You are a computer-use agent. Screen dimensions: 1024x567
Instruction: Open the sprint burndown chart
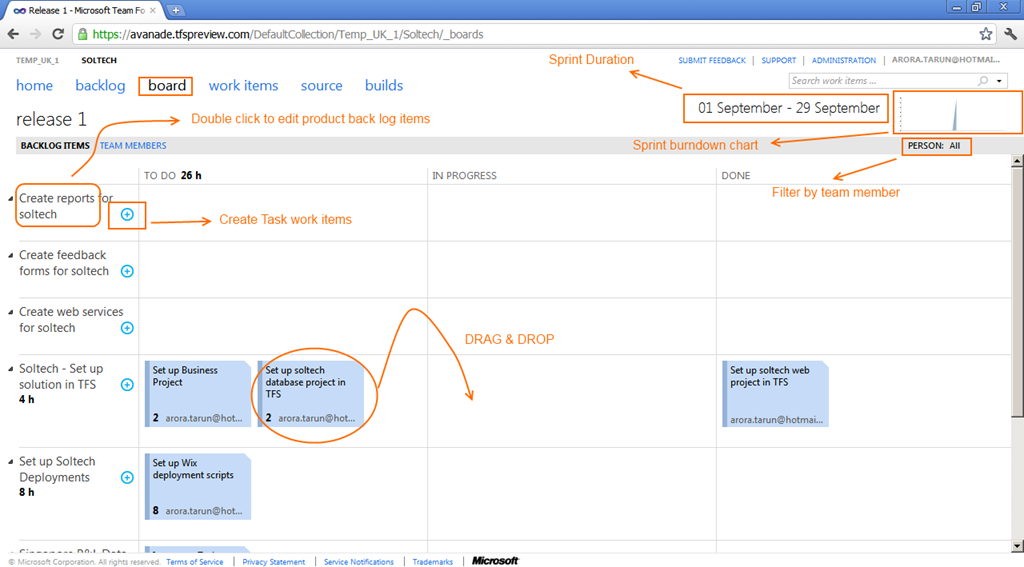click(957, 112)
